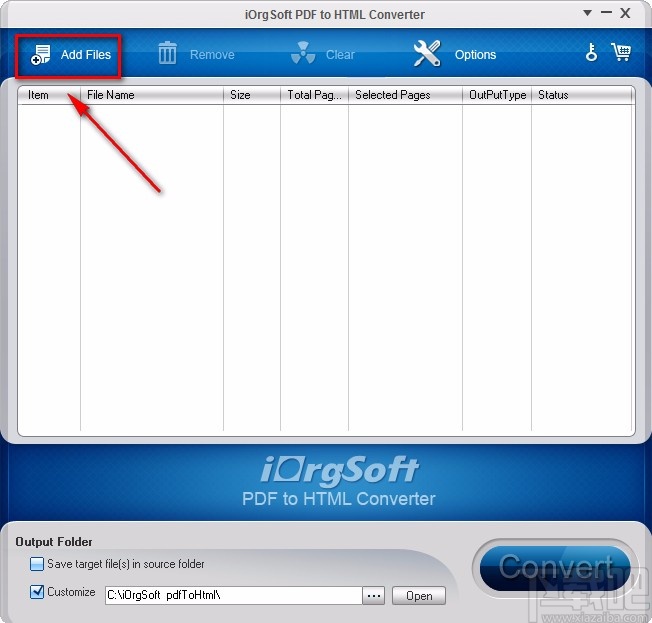Open Options via the wrench icon
652x623 pixels.
coord(427,53)
